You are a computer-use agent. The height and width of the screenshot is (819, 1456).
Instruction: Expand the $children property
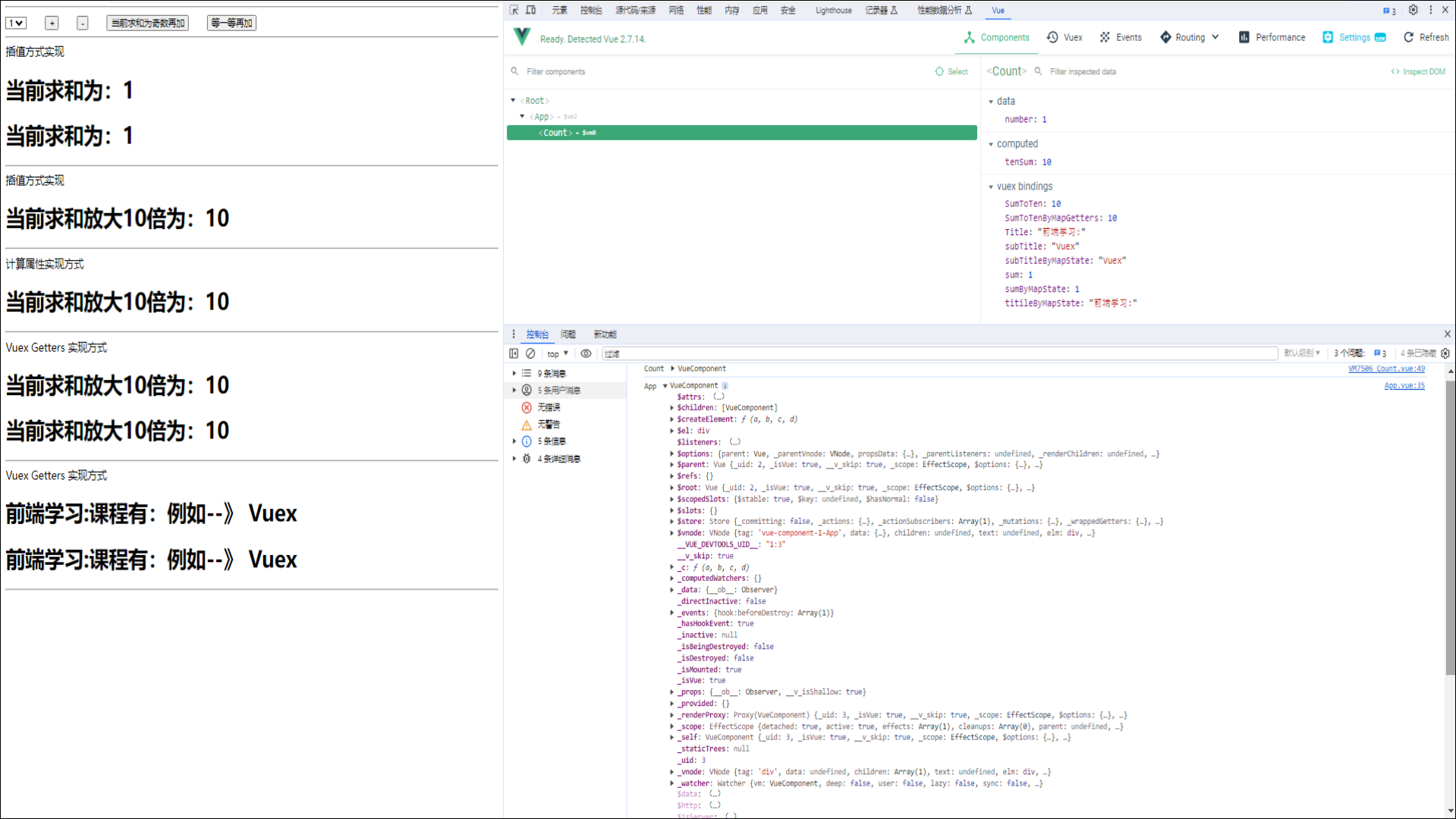coord(672,408)
